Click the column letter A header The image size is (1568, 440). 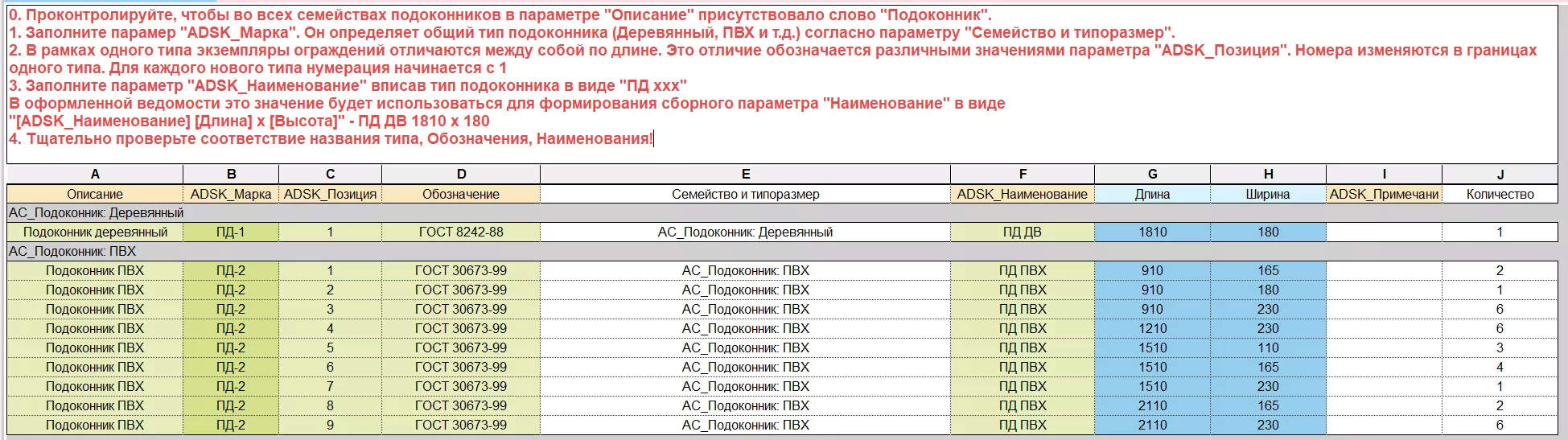click(95, 174)
